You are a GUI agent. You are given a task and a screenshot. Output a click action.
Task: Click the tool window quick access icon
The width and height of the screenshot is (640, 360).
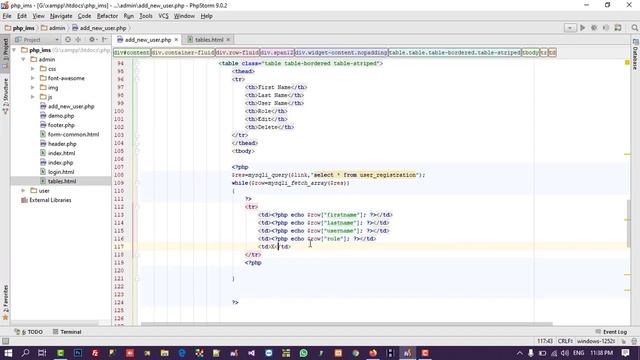point(5,341)
